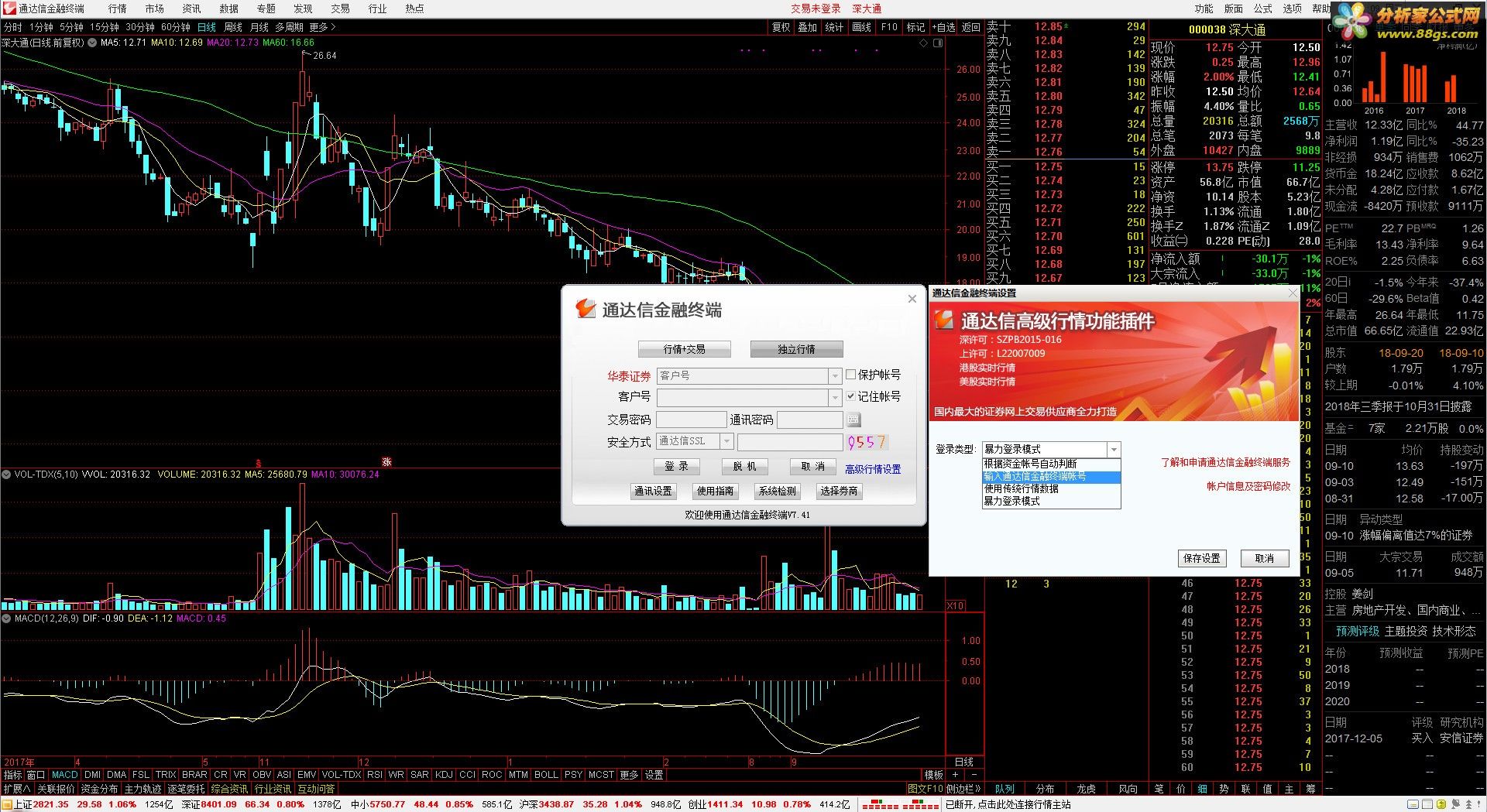Screen dimensions: 1487x812
Task: Click the X10 volume scale label
Action: click(x=956, y=605)
